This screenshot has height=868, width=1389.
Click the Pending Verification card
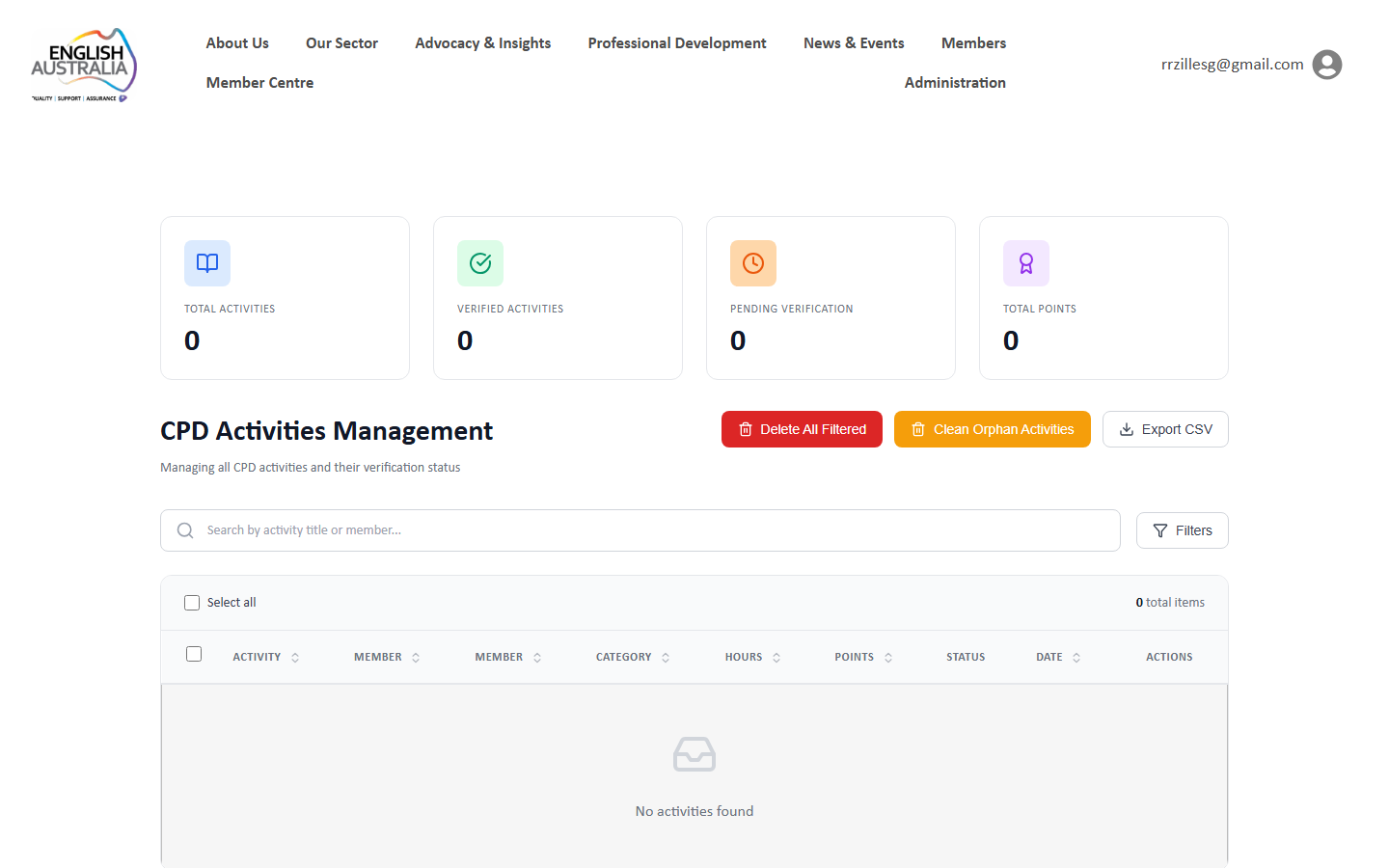coord(831,298)
